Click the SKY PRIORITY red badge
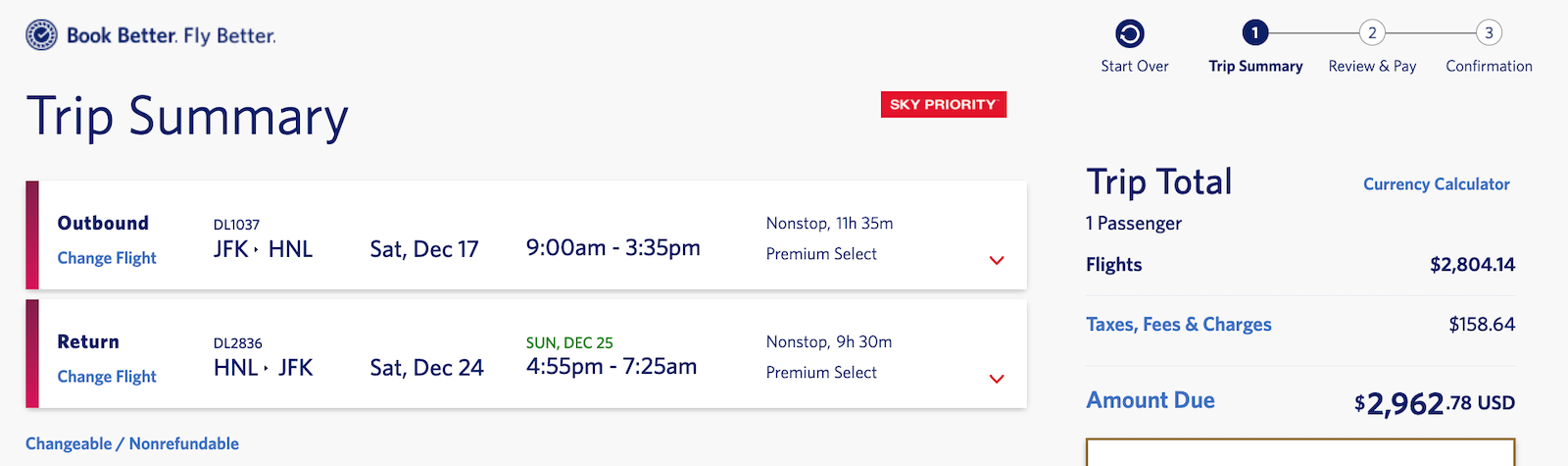Screen dimensions: 1568x466 (x=944, y=104)
